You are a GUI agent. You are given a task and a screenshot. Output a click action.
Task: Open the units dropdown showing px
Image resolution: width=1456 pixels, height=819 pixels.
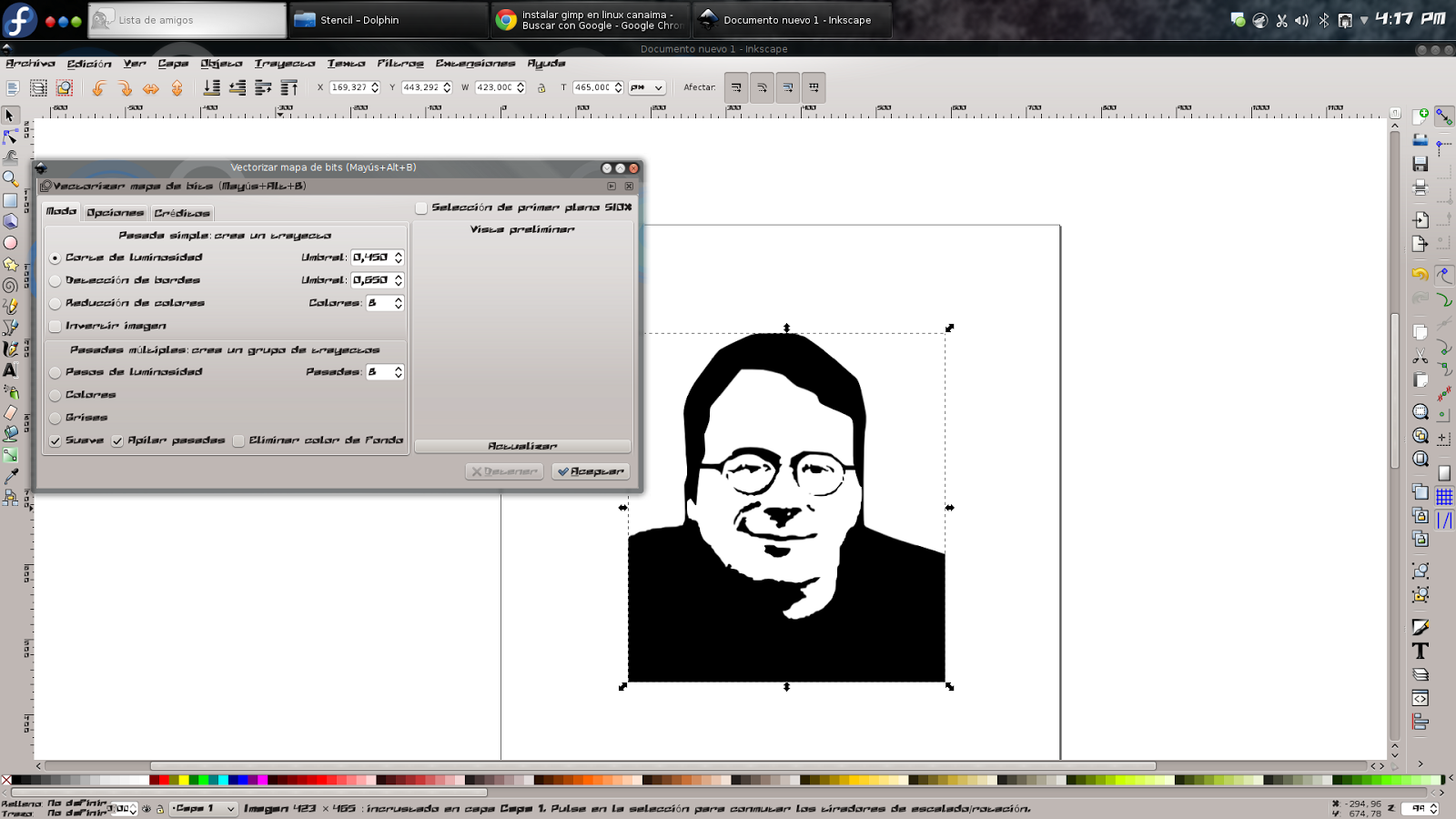648,87
